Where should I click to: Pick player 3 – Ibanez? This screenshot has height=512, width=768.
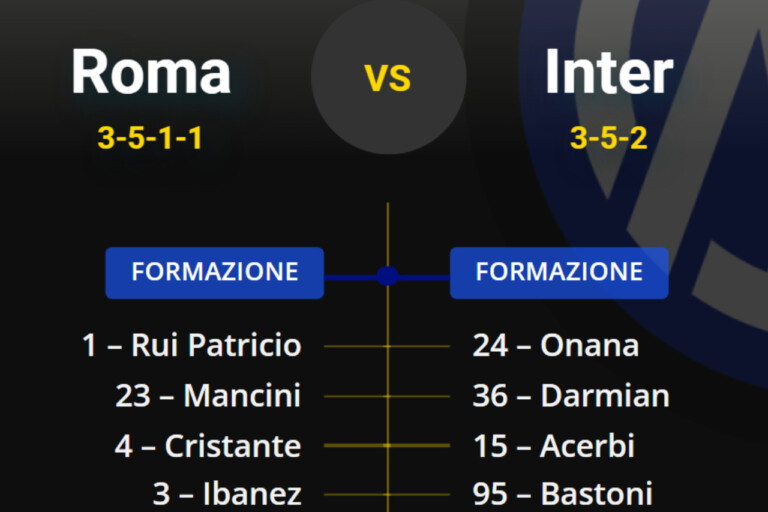(x=227, y=493)
